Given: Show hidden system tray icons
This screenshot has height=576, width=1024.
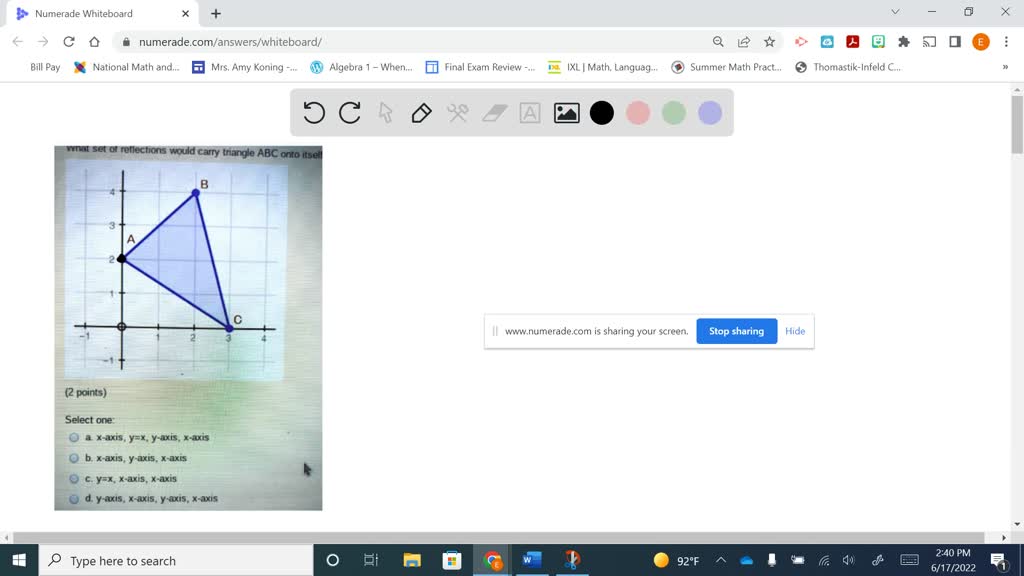Looking at the screenshot, I should pos(720,560).
